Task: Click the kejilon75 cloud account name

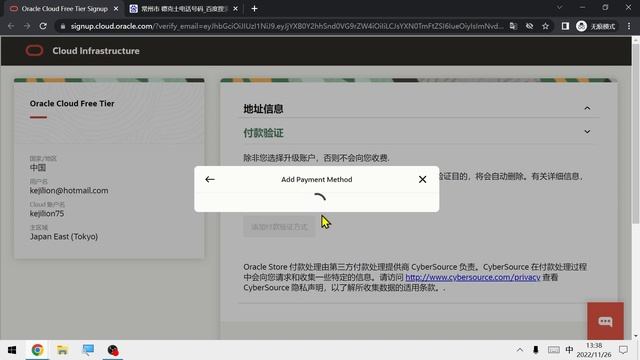Action: pyautogui.click(x=47, y=213)
